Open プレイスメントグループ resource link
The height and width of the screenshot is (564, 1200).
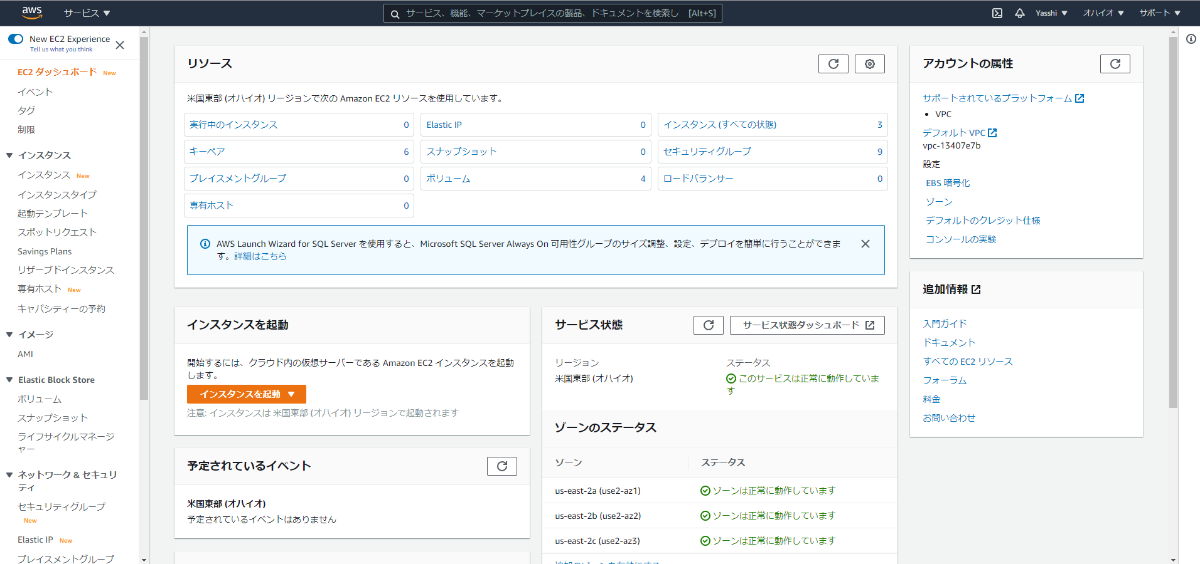[237, 179]
